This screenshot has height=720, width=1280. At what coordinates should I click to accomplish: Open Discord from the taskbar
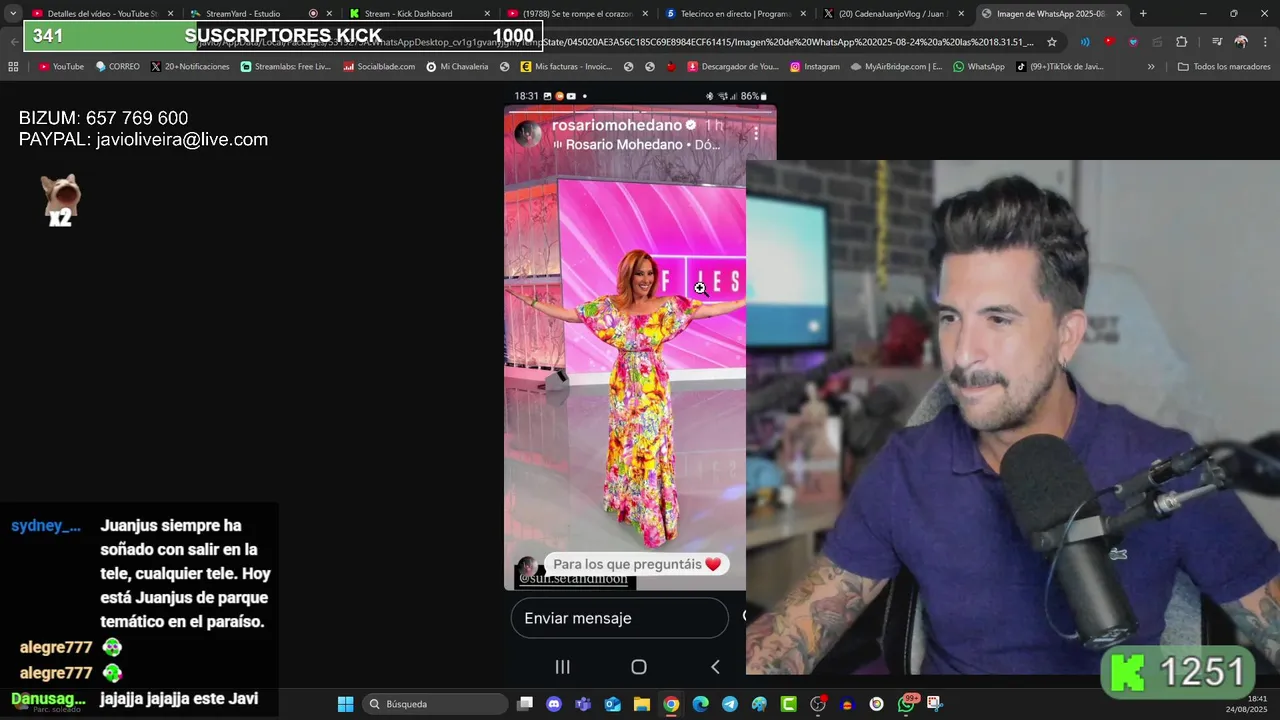(554, 704)
